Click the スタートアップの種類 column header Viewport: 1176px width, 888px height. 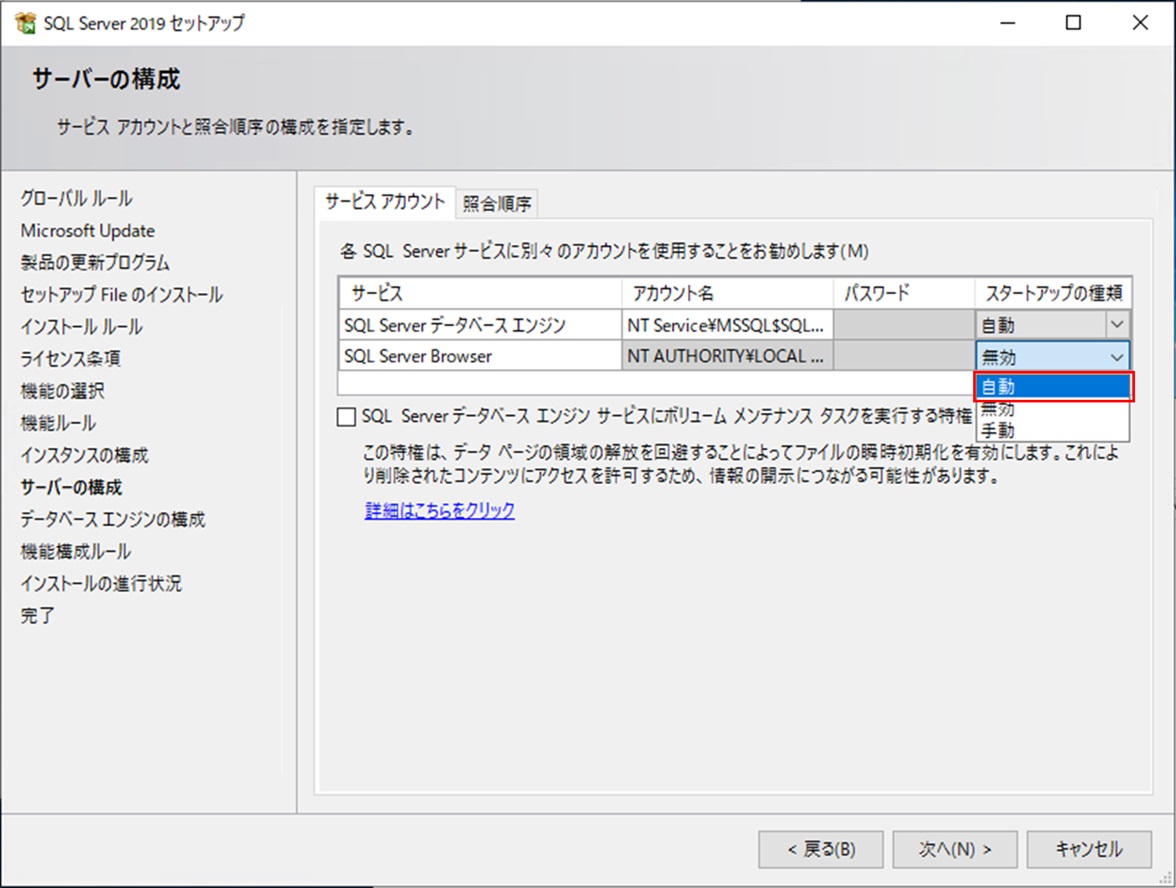[1053, 294]
